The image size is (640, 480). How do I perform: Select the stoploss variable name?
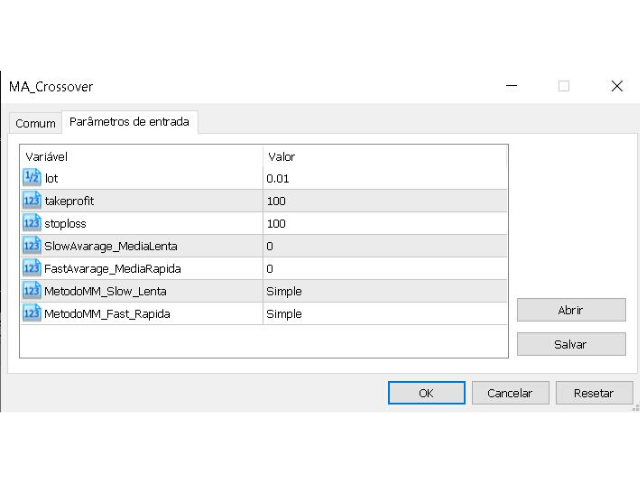65,224
